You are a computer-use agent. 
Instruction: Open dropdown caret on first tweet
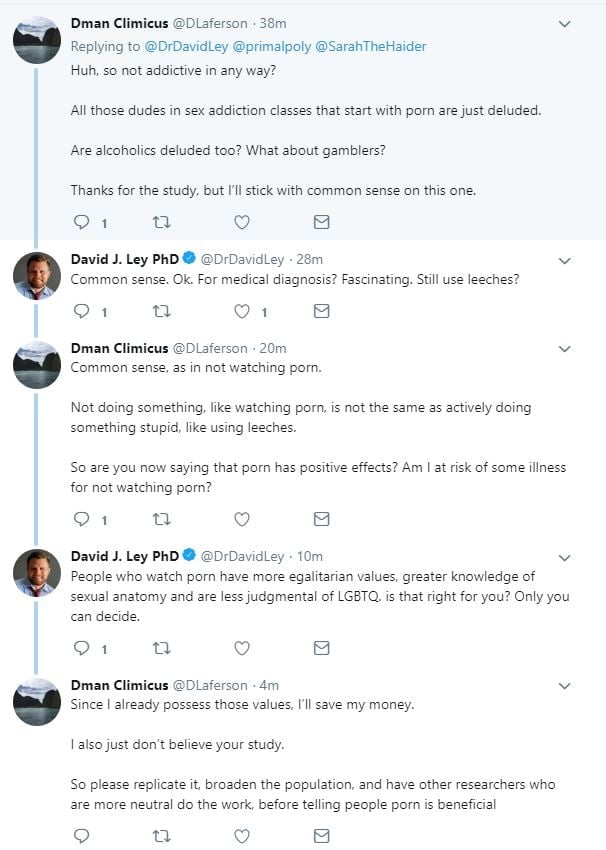(x=564, y=24)
